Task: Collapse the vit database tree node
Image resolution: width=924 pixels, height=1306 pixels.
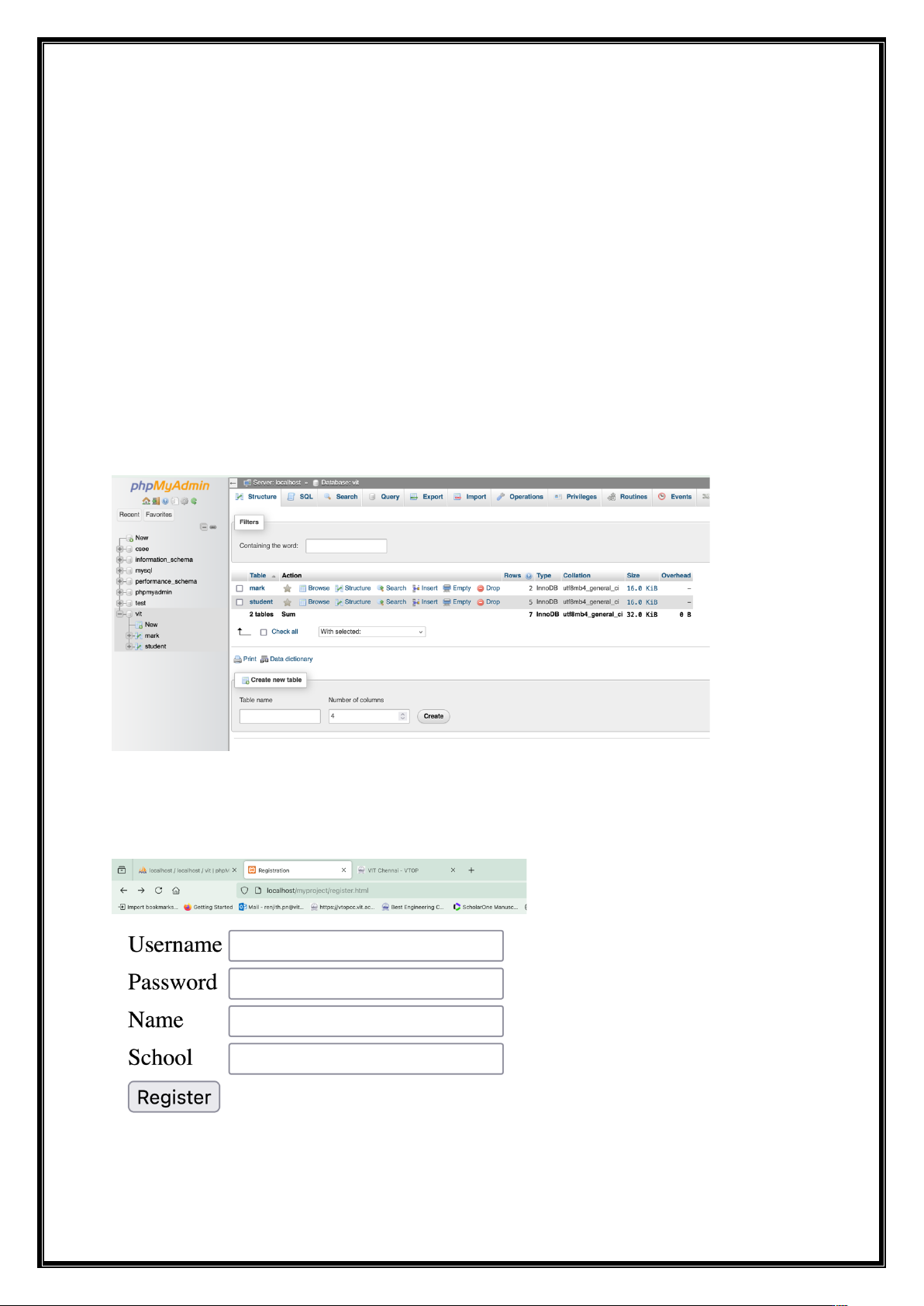Action: click(120, 614)
